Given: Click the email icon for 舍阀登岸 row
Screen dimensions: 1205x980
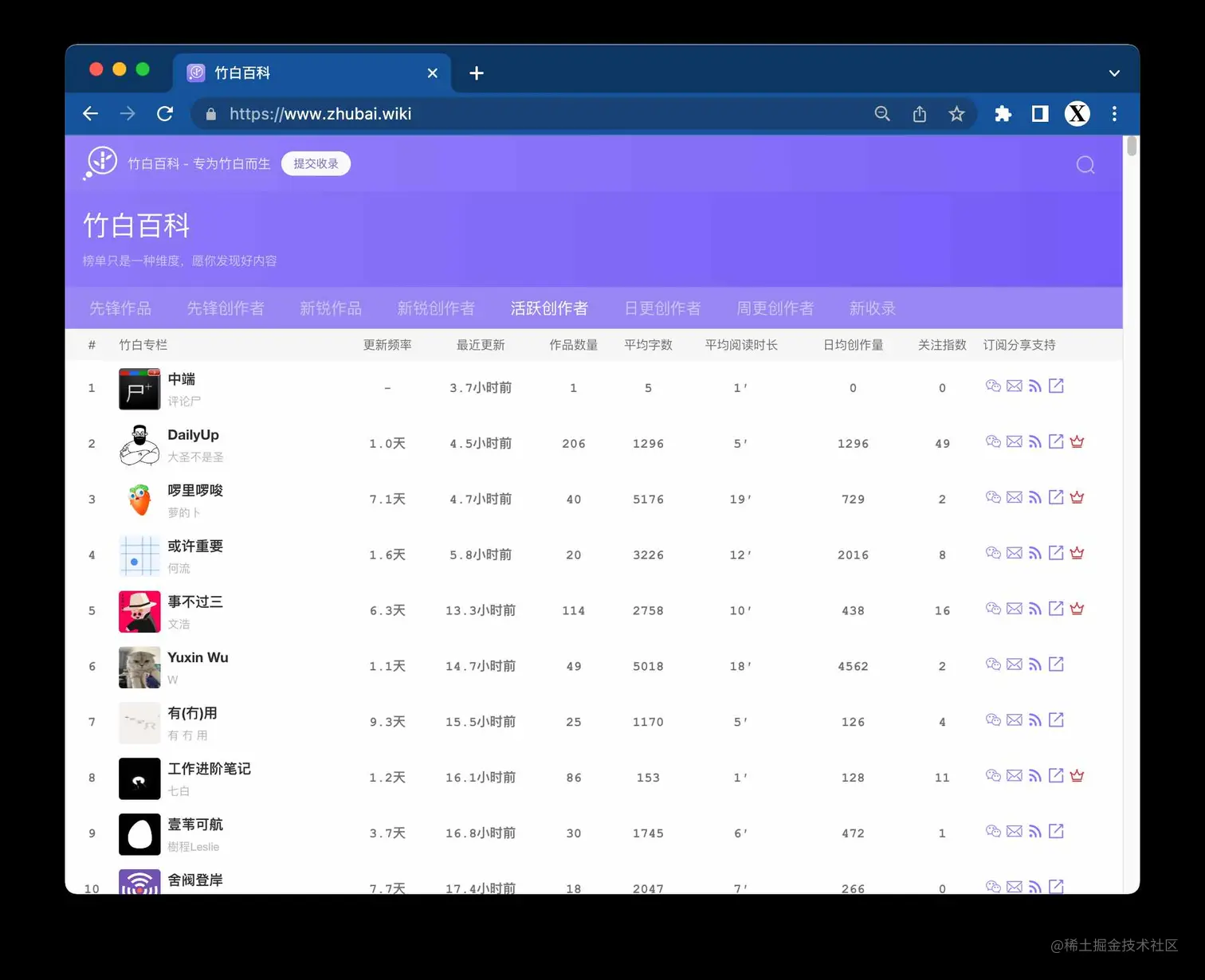Looking at the screenshot, I should pyautogui.click(x=1014, y=887).
